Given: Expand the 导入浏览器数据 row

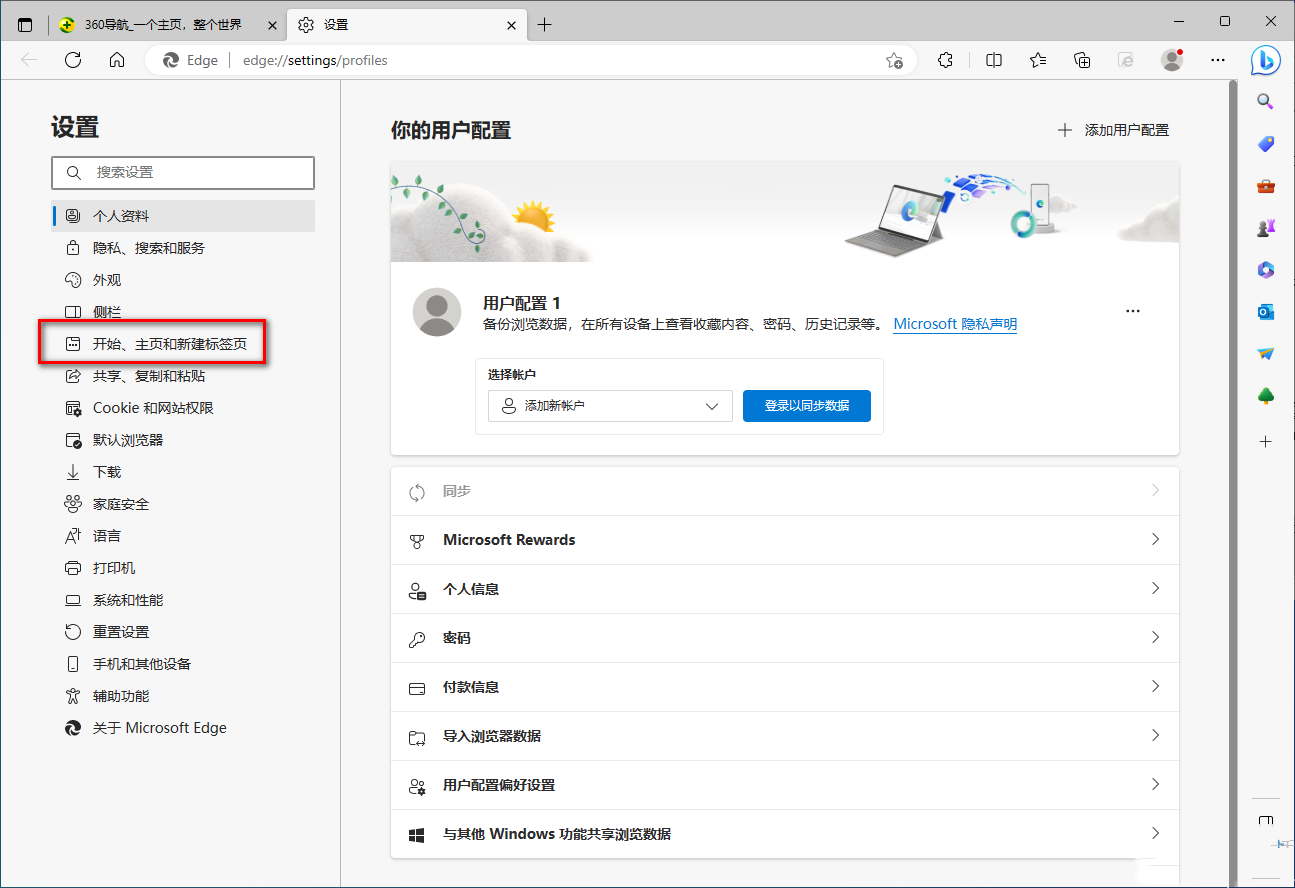Looking at the screenshot, I should (x=785, y=736).
